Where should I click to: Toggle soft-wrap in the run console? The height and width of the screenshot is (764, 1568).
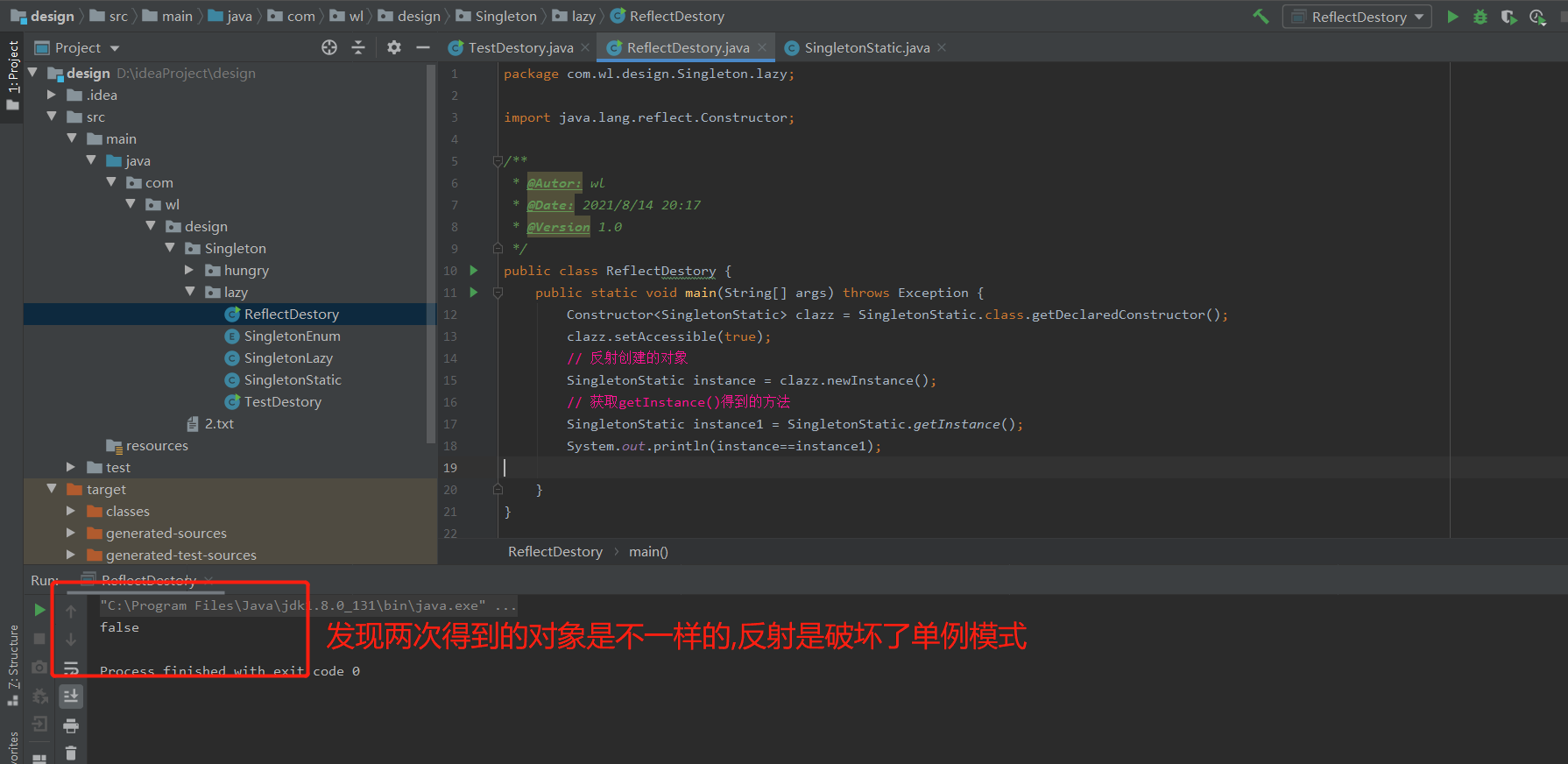[x=71, y=668]
